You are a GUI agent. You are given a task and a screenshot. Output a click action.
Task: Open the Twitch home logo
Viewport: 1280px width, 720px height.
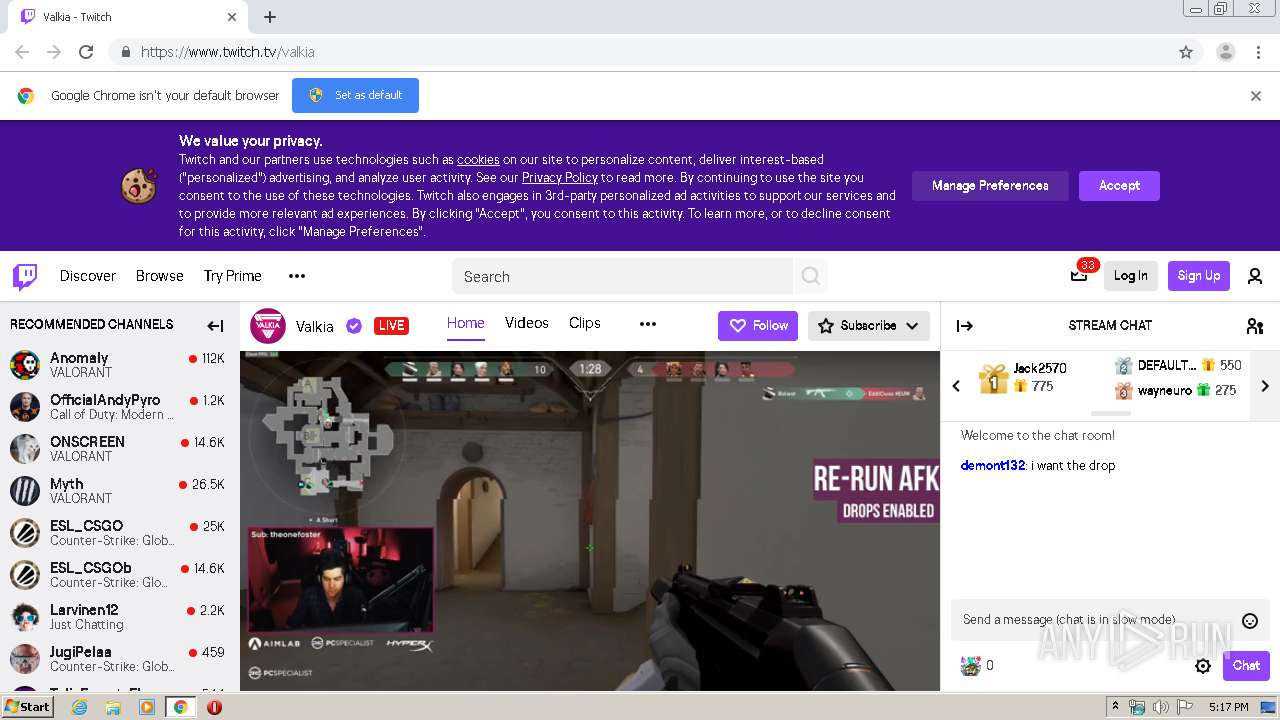click(x=25, y=277)
